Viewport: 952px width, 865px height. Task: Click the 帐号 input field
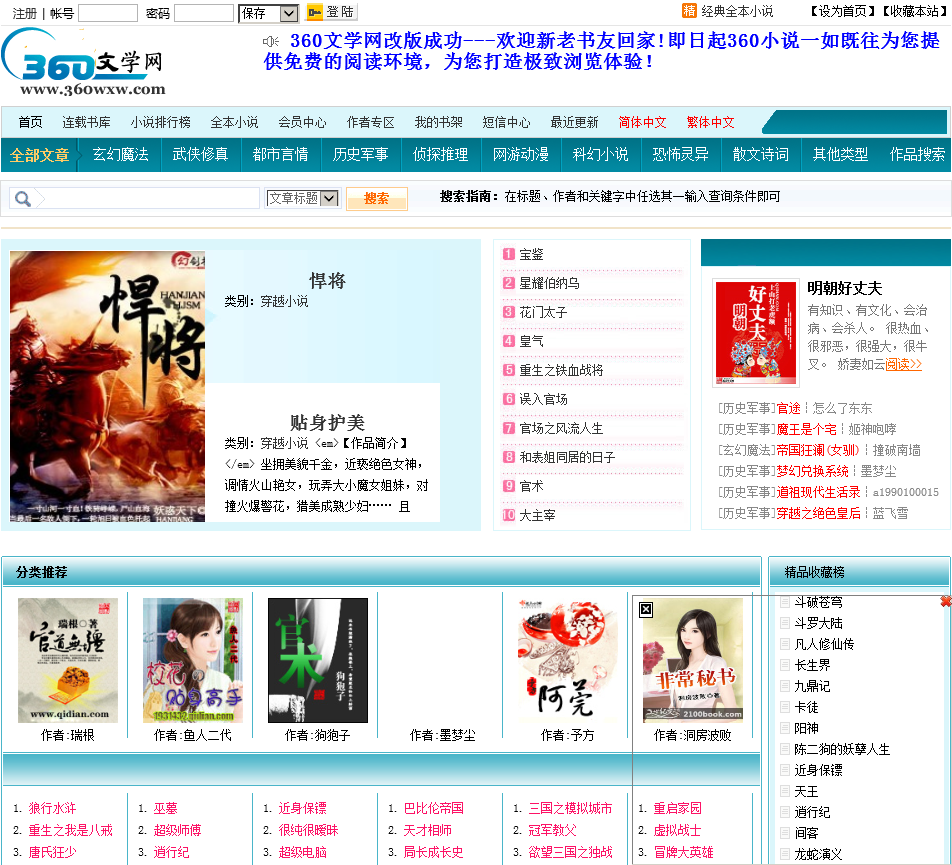(108, 13)
